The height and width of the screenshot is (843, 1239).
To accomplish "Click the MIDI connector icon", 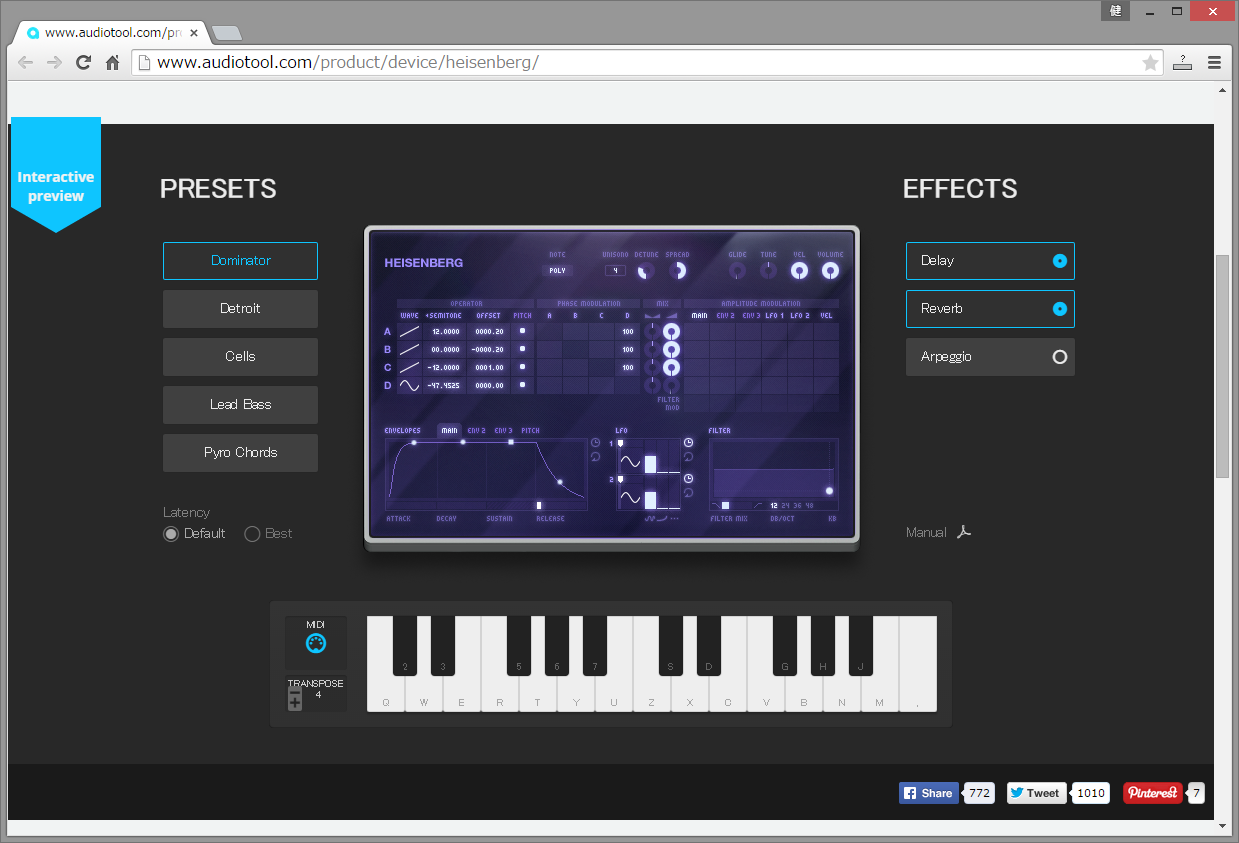I will [x=315, y=643].
